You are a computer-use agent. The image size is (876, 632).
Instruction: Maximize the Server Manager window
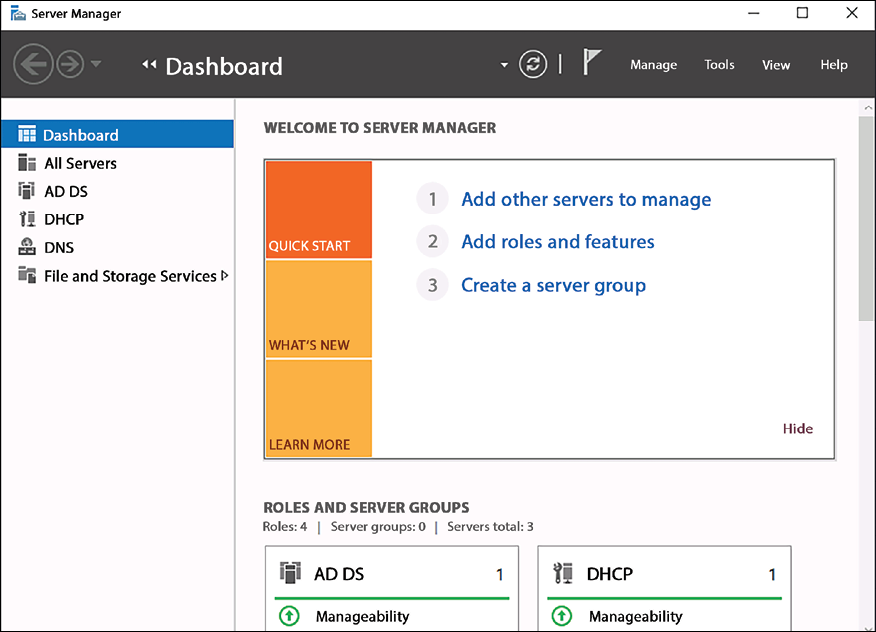click(x=802, y=13)
